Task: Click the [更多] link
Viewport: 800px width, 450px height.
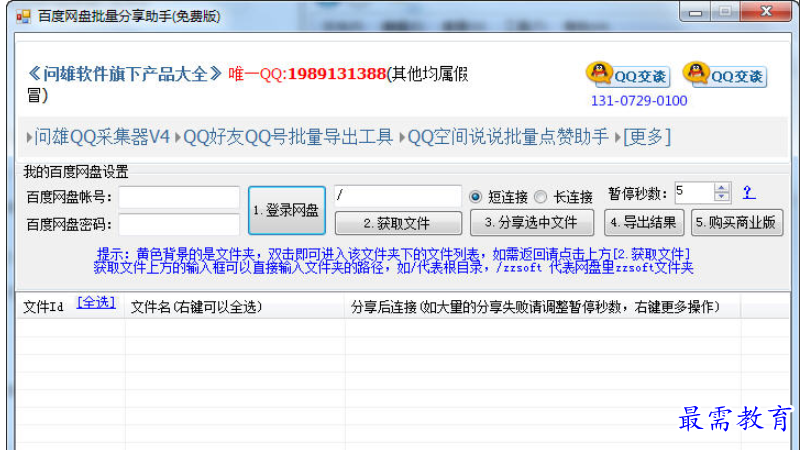Action: click(x=647, y=137)
